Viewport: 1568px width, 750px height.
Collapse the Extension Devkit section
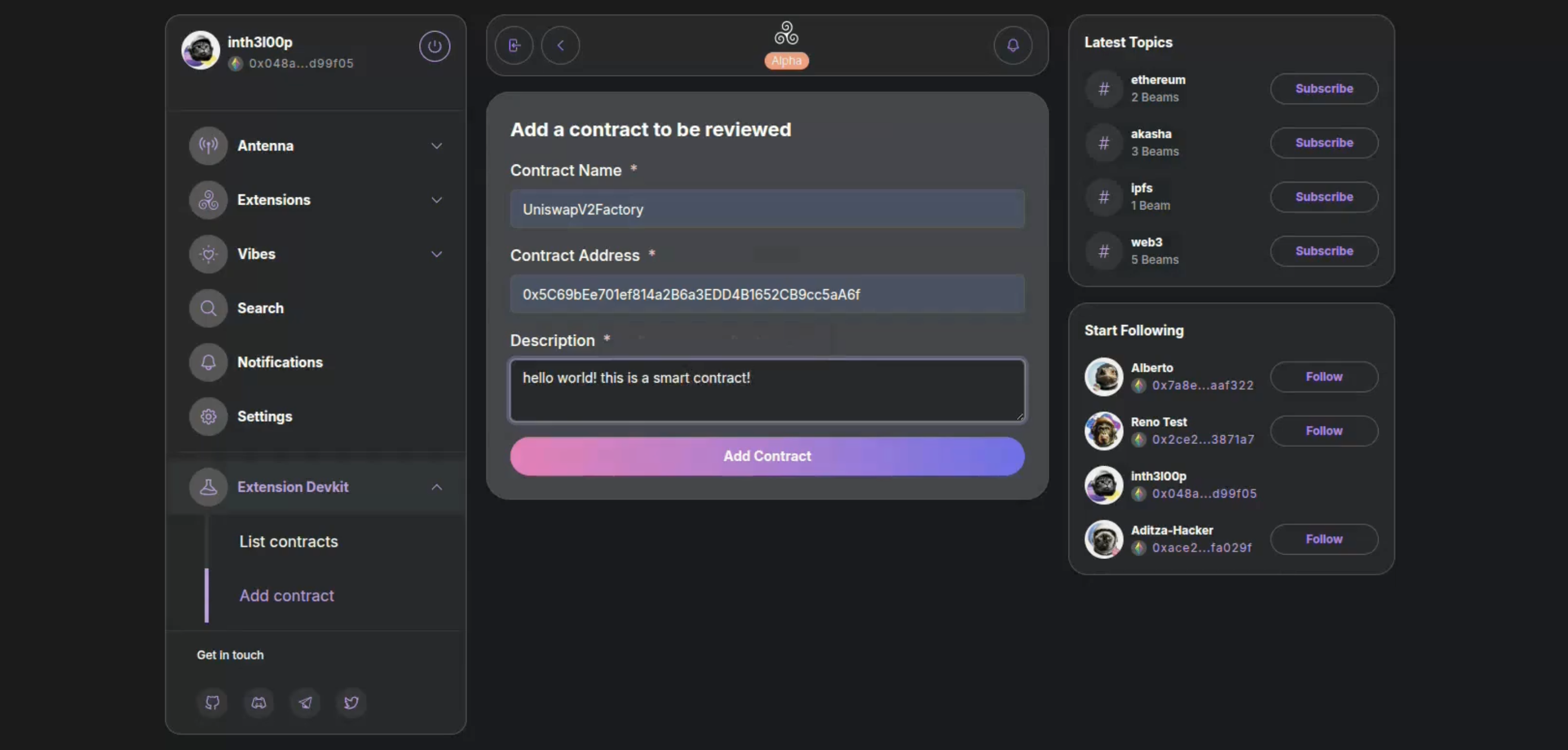[437, 487]
